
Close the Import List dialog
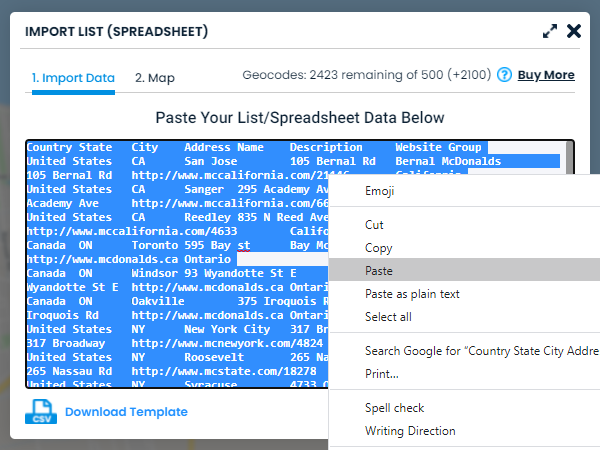click(574, 31)
